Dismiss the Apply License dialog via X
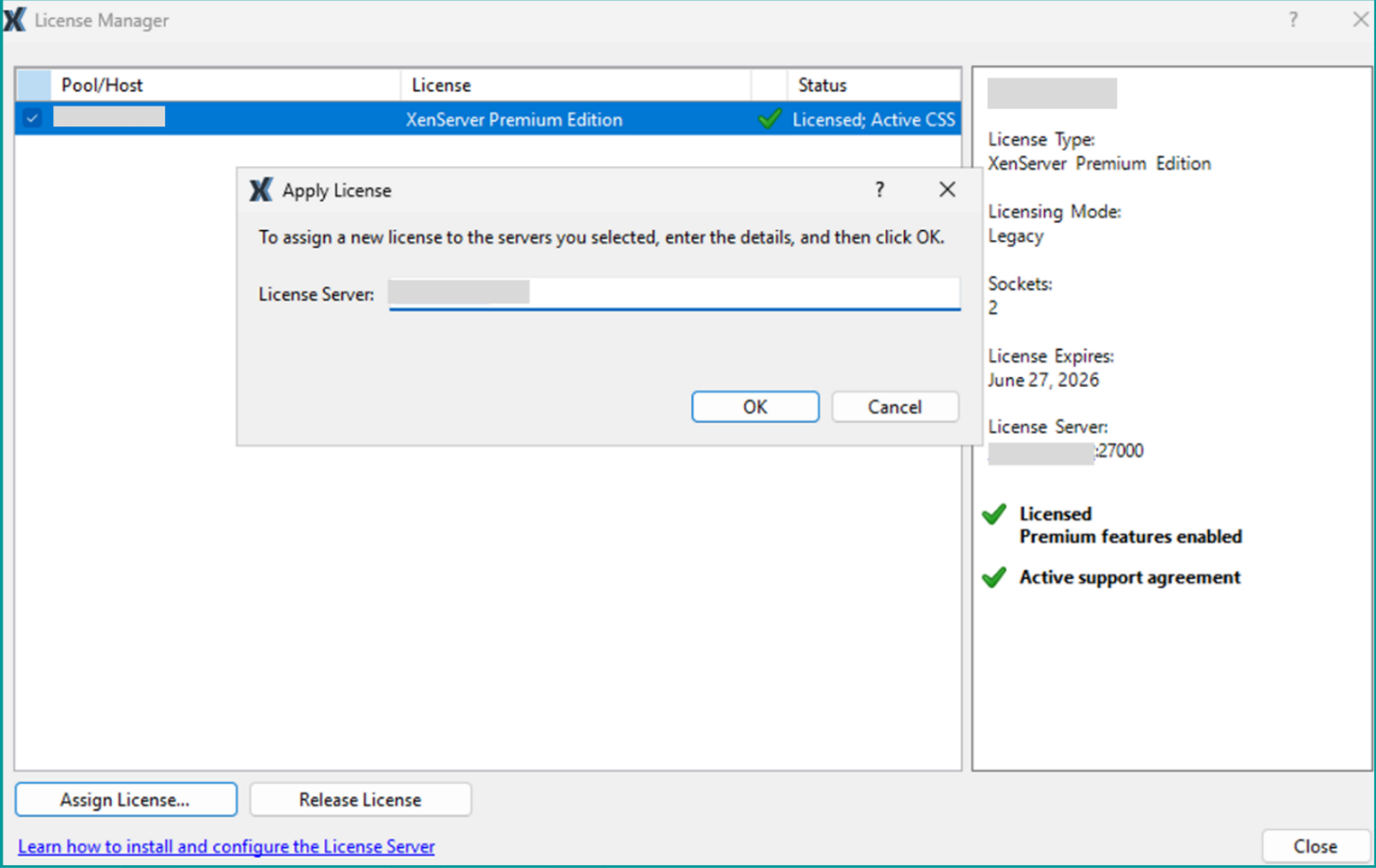The height and width of the screenshot is (868, 1376). pyautogui.click(x=946, y=189)
